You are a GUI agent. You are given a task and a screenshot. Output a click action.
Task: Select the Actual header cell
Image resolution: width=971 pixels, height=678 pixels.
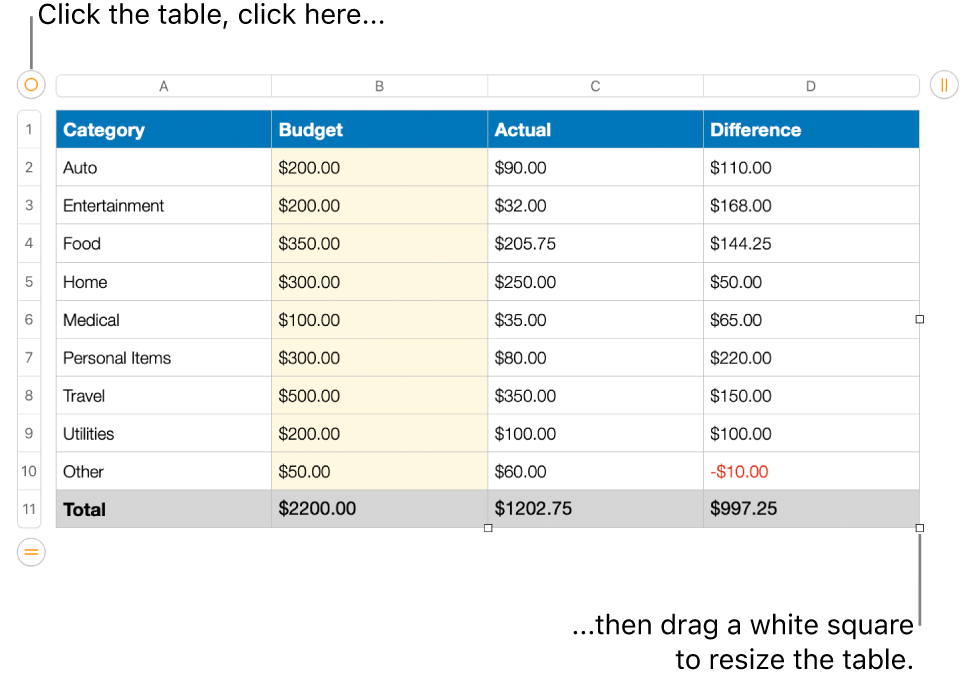(595, 129)
